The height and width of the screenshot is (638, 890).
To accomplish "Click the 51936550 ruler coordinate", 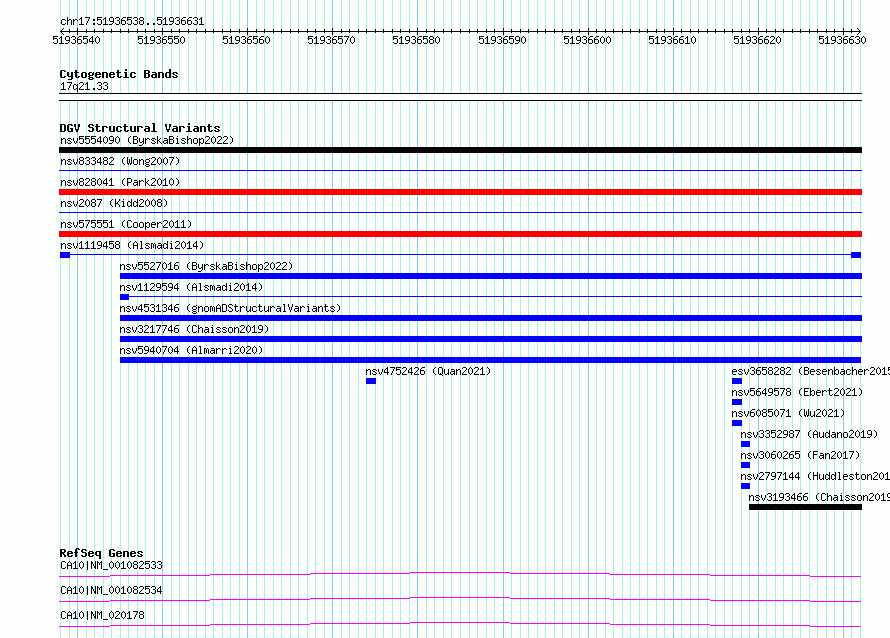I will (x=161, y=40).
